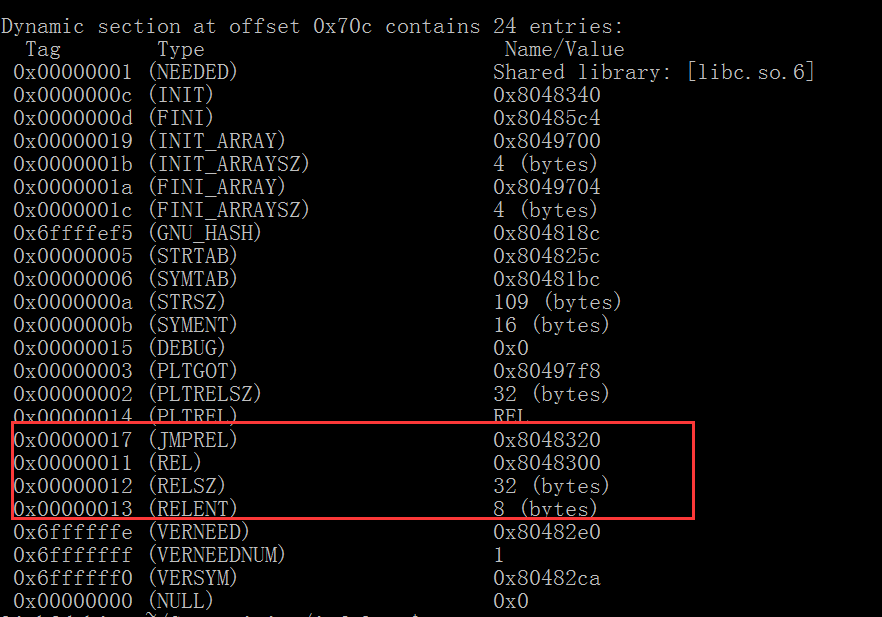
Task: Select the STRTAB value 0x804825c
Action: pyautogui.click(x=547, y=256)
